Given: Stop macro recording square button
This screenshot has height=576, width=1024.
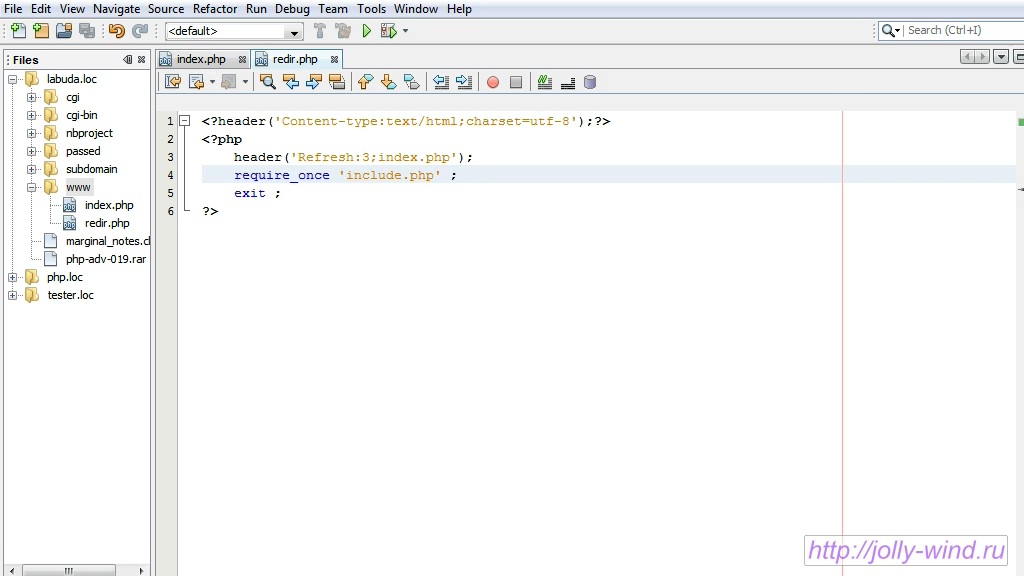Looking at the screenshot, I should click(516, 82).
